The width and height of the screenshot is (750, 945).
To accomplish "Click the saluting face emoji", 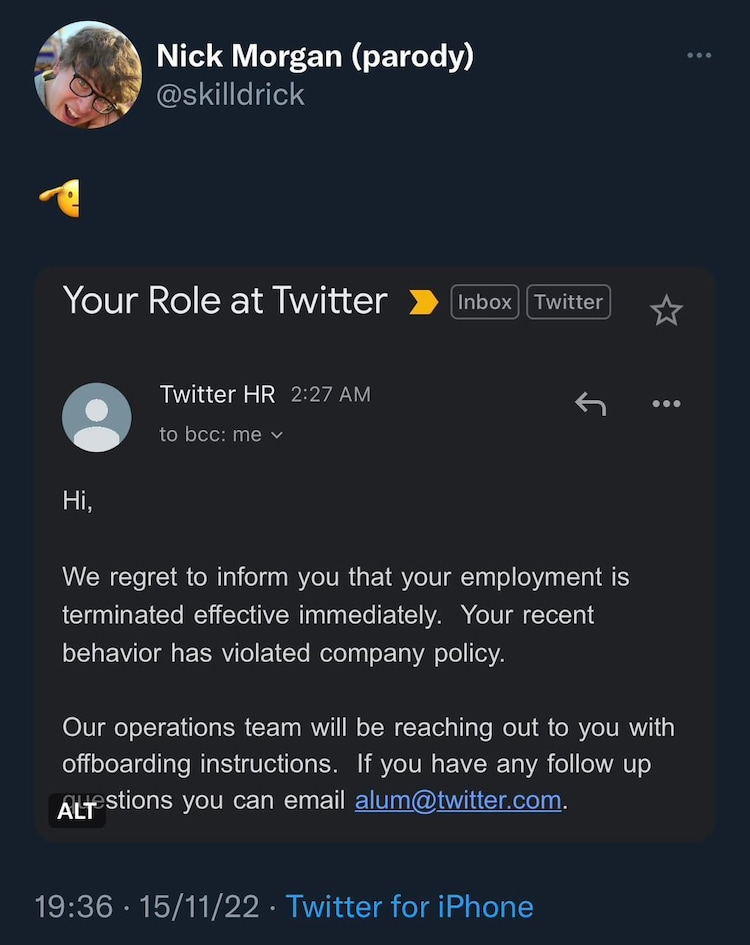I will click(60, 199).
